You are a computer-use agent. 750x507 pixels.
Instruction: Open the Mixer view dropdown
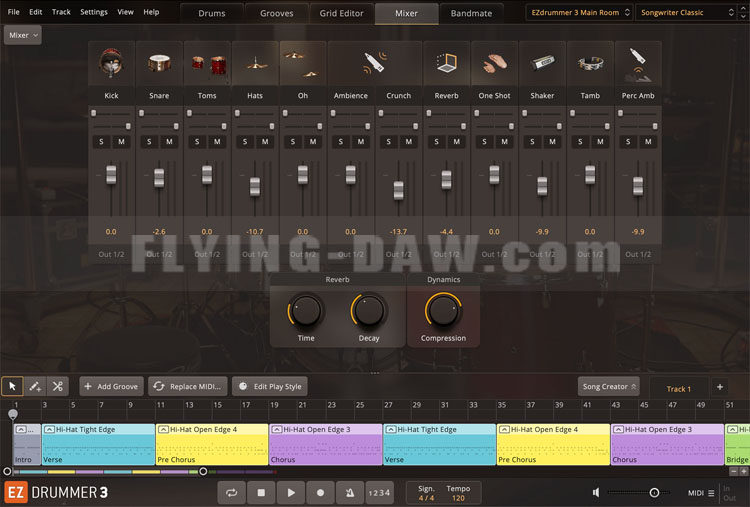tap(22, 35)
